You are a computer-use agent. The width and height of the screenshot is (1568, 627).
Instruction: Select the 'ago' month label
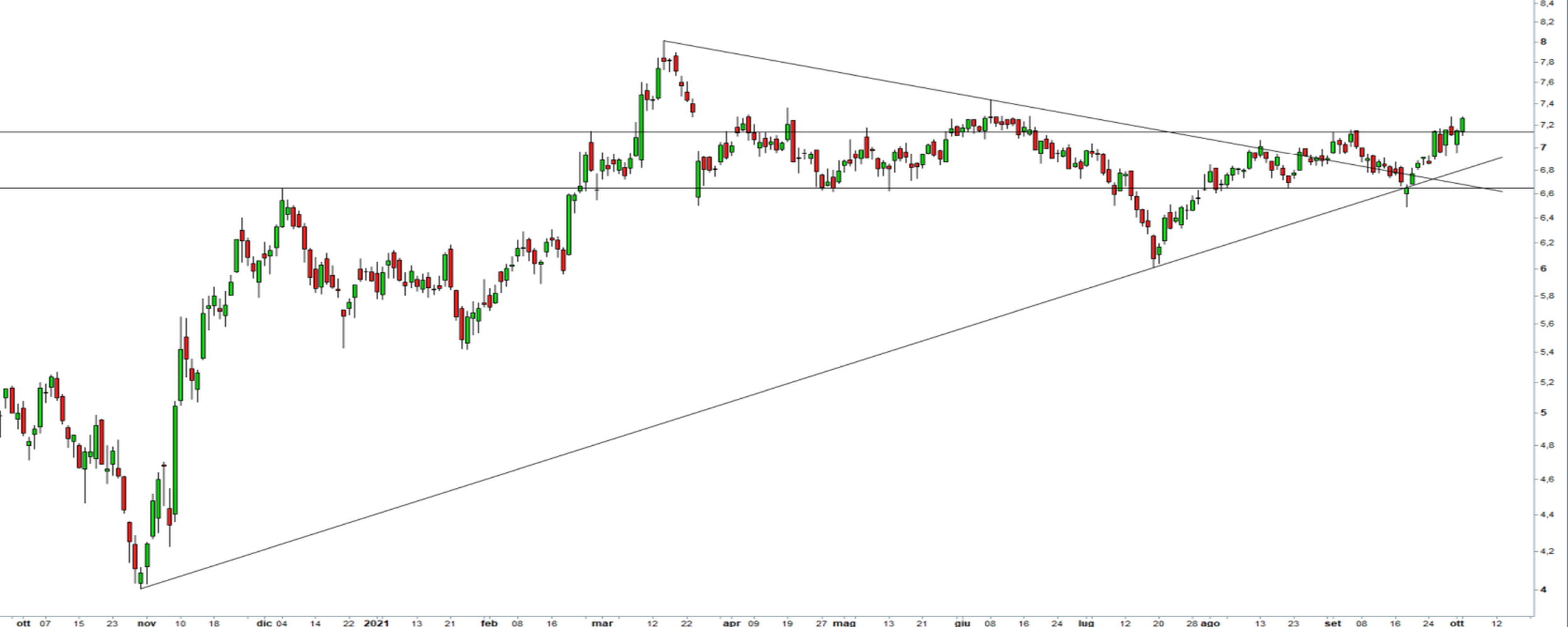1210,623
